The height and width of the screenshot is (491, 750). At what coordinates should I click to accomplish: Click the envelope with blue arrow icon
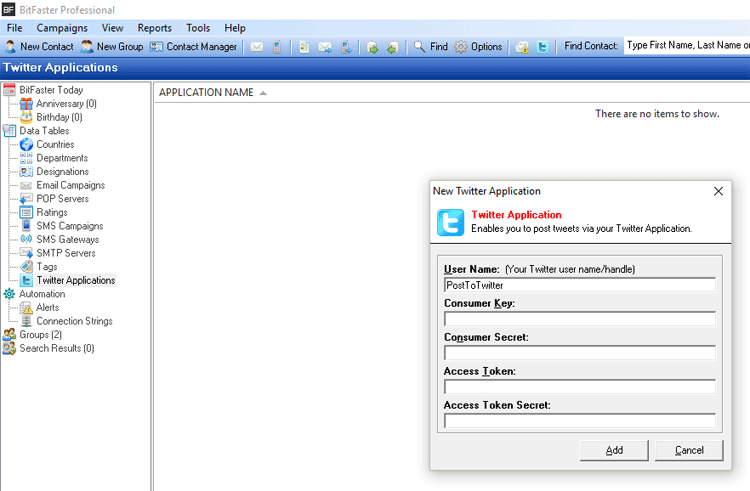325,47
